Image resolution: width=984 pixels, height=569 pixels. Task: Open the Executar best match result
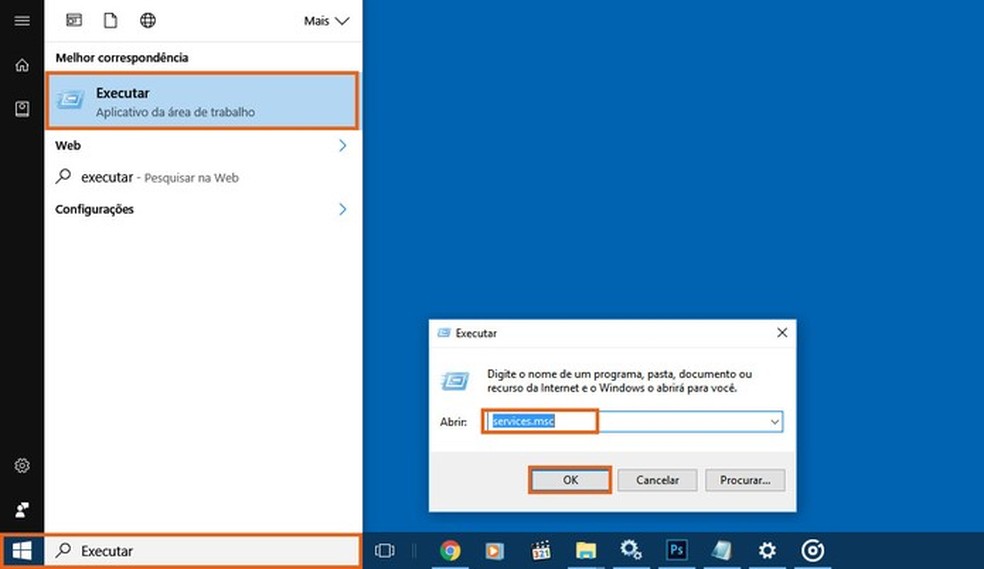[x=202, y=101]
